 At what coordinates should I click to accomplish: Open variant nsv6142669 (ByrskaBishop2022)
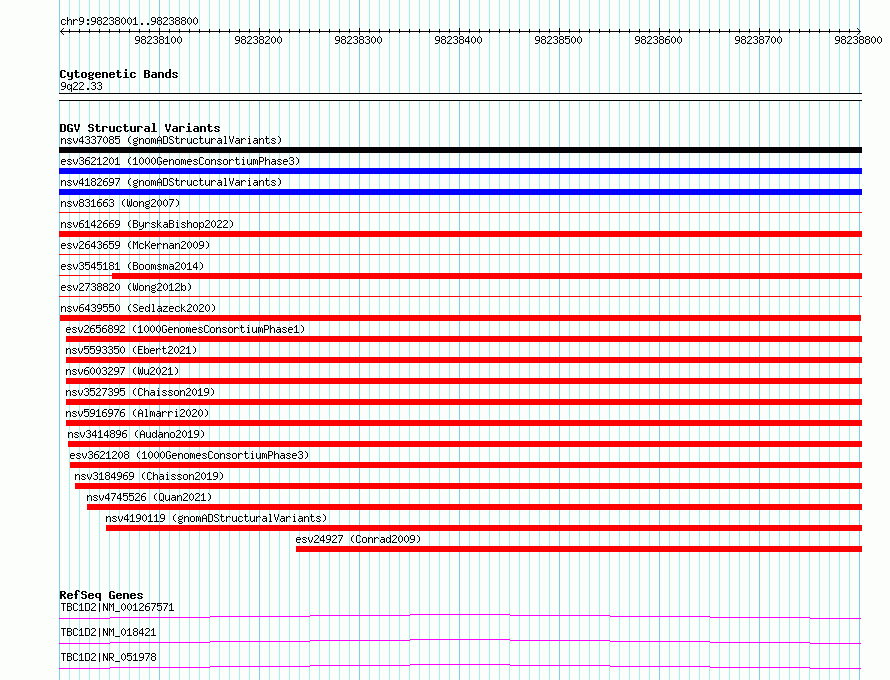(x=147, y=224)
